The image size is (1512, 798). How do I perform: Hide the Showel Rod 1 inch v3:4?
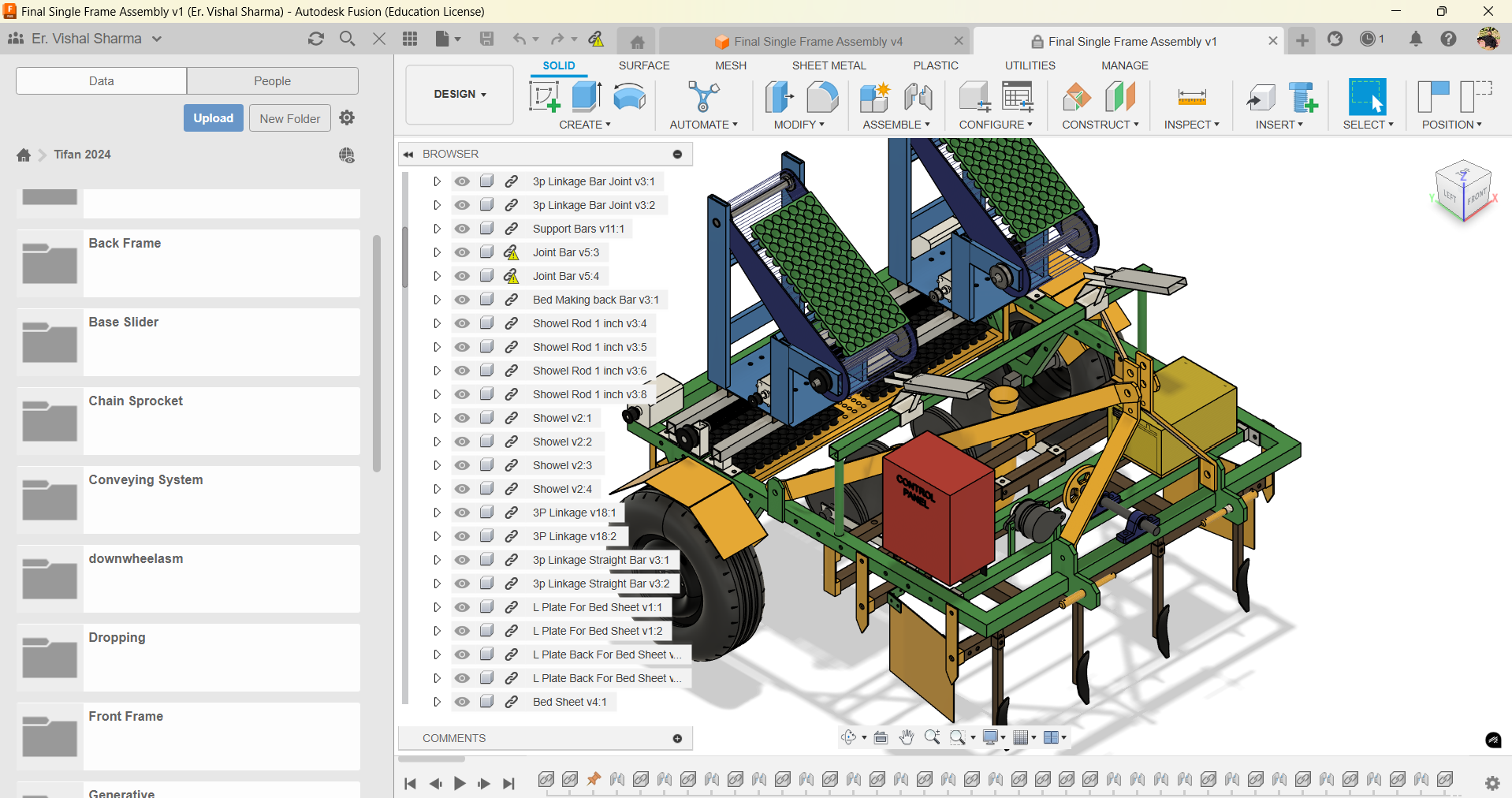462,323
